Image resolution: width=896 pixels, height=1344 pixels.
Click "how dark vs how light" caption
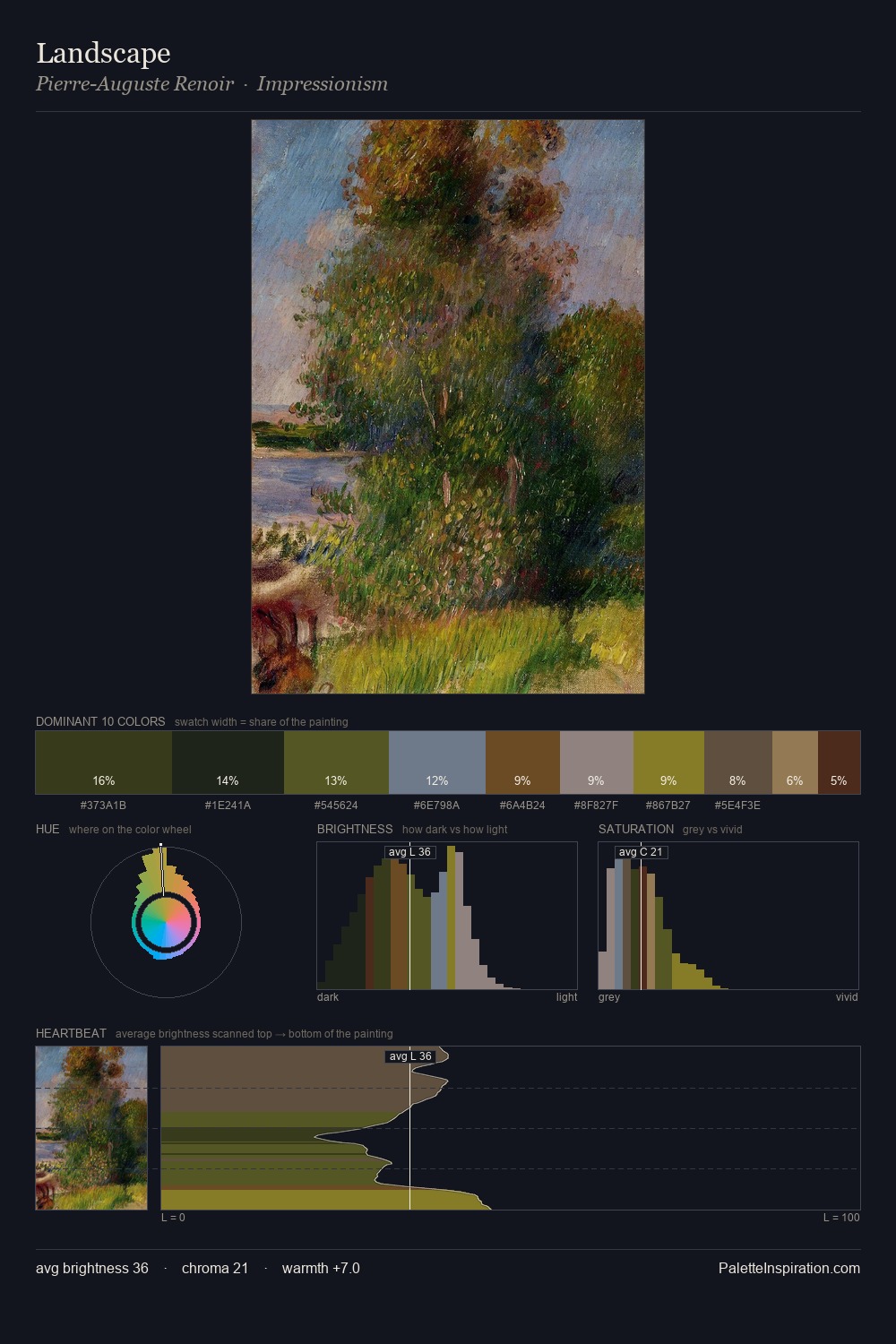coord(454,830)
